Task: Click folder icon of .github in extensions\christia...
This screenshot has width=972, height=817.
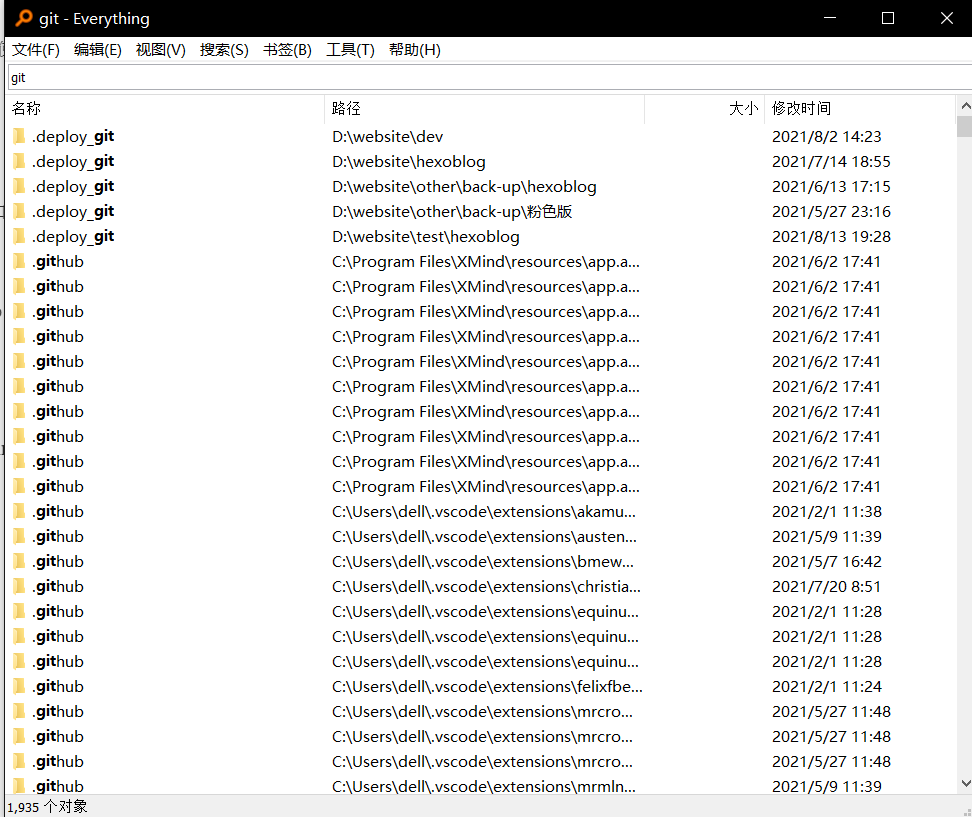Action: point(19,586)
